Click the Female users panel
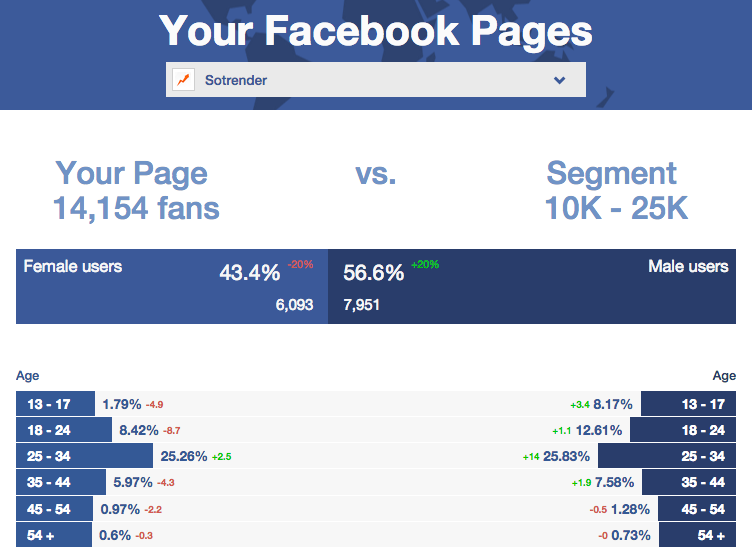 coord(172,286)
